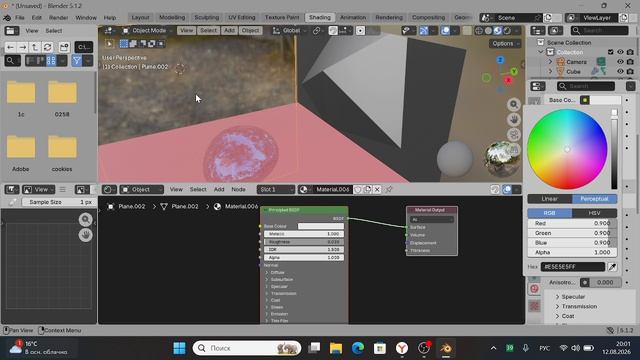Viewport: 640px width, 360px height.
Task: Click the Blender logo menu icon
Action: pos(7,18)
